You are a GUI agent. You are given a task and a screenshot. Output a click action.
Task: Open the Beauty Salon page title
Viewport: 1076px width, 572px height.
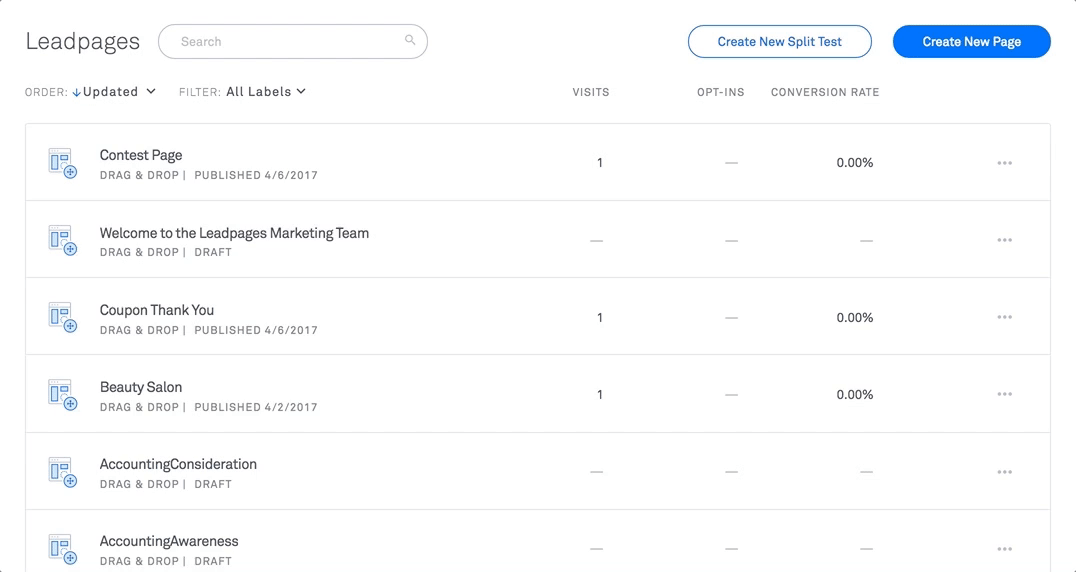click(141, 387)
